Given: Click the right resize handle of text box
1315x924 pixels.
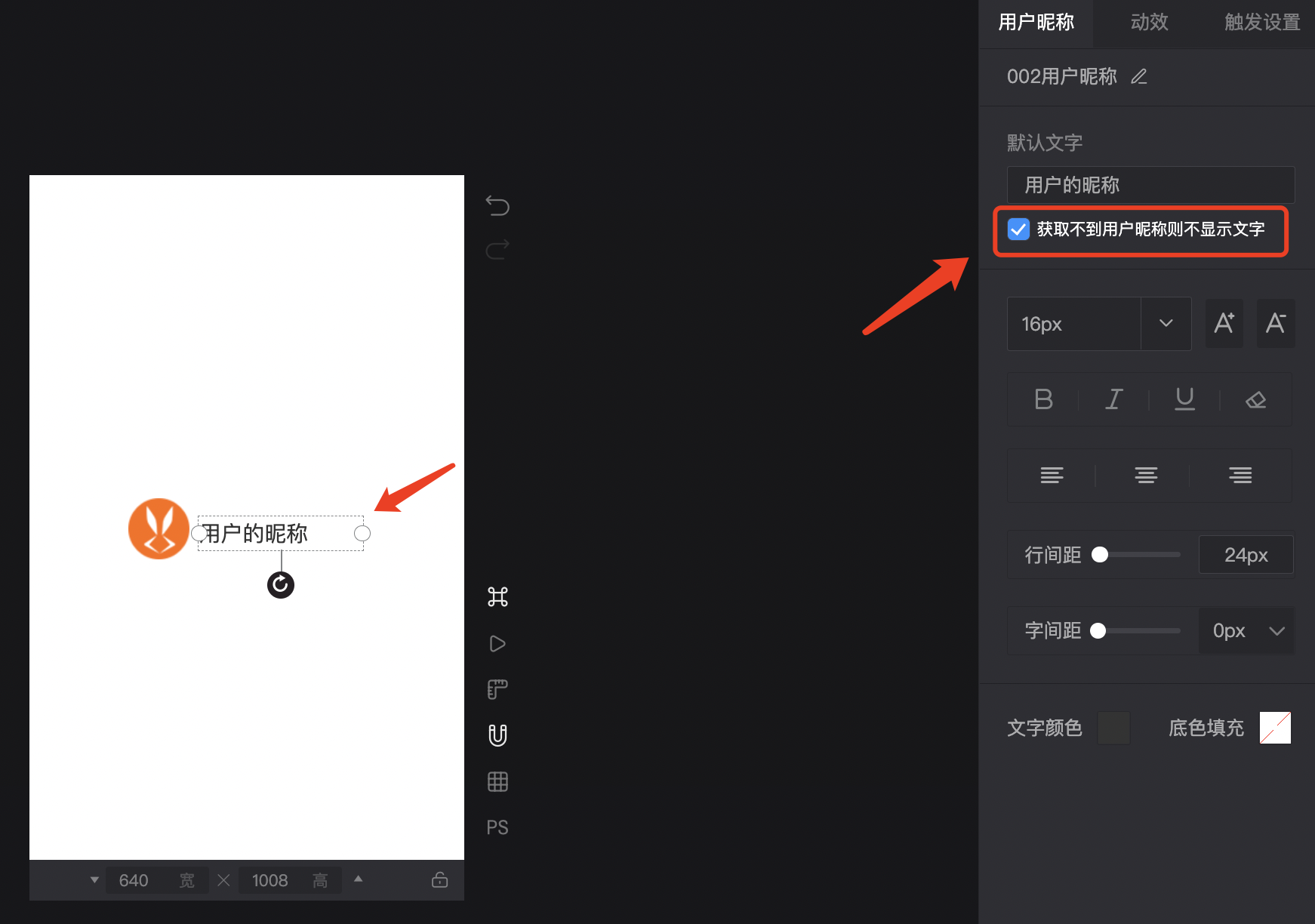Looking at the screenshot, I should click(x=362, y=534).
